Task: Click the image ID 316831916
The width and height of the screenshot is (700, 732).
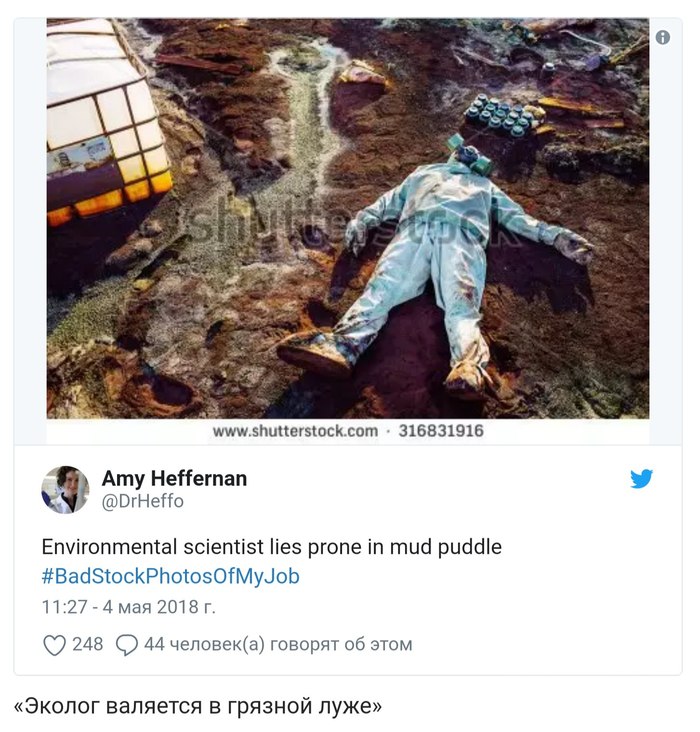Action: click(441, 431)
